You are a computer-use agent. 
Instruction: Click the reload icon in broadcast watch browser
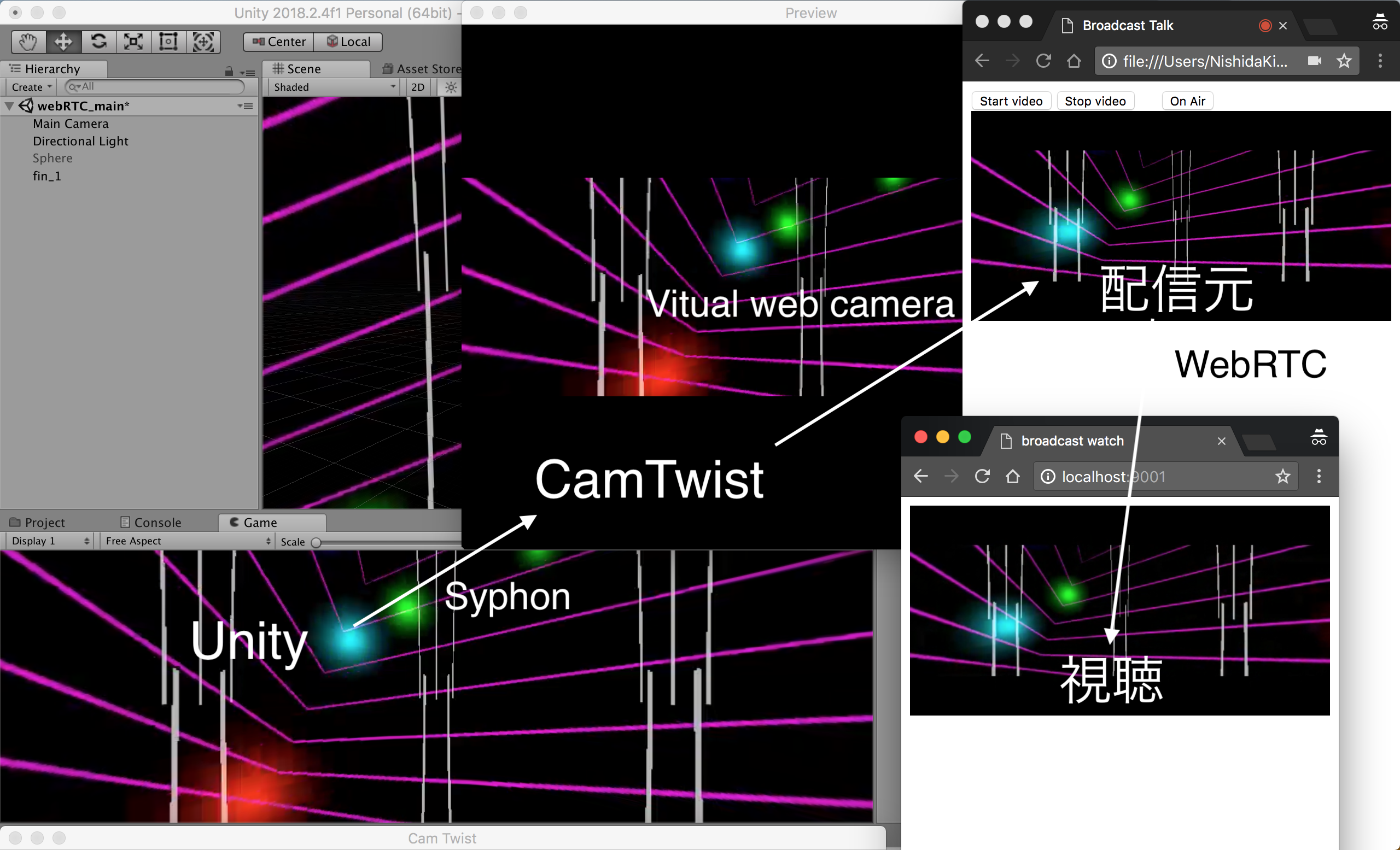982,477
